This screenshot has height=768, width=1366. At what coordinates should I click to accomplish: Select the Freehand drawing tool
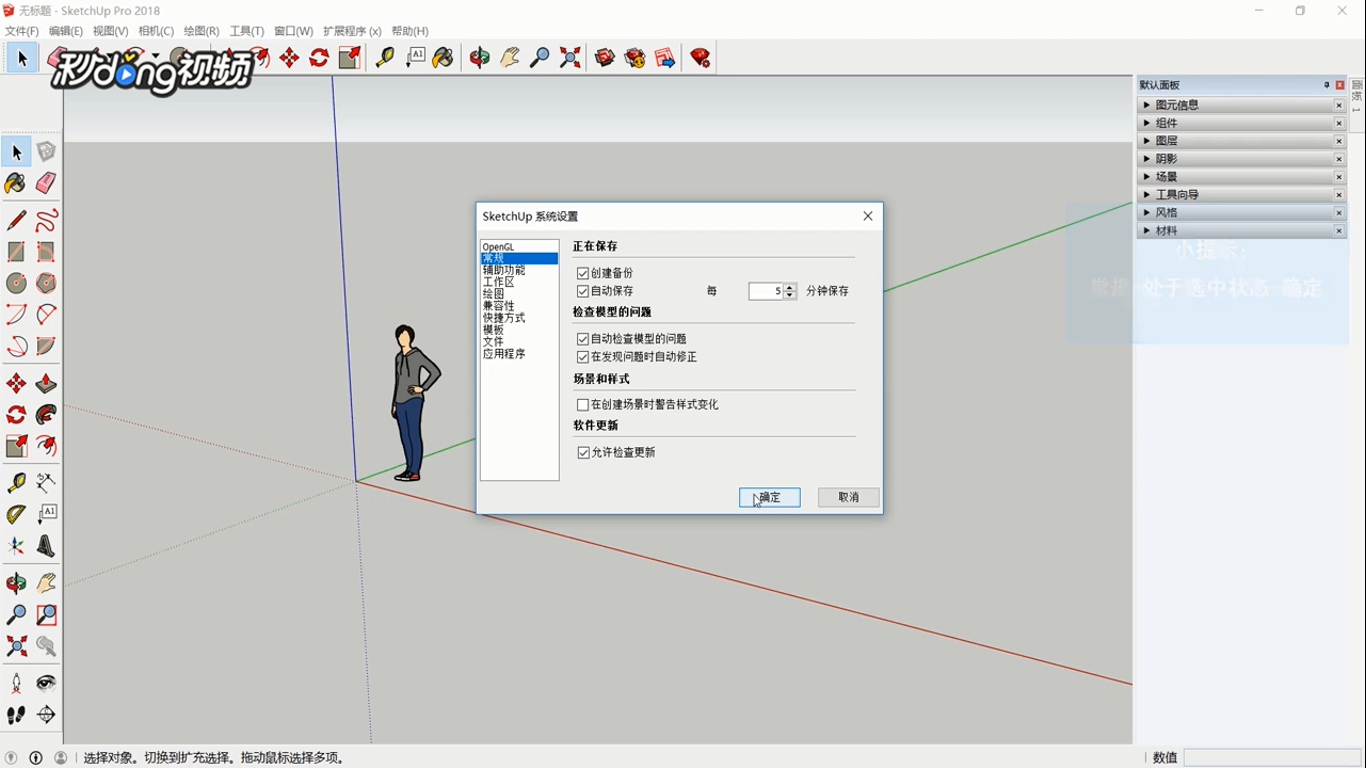46,220
